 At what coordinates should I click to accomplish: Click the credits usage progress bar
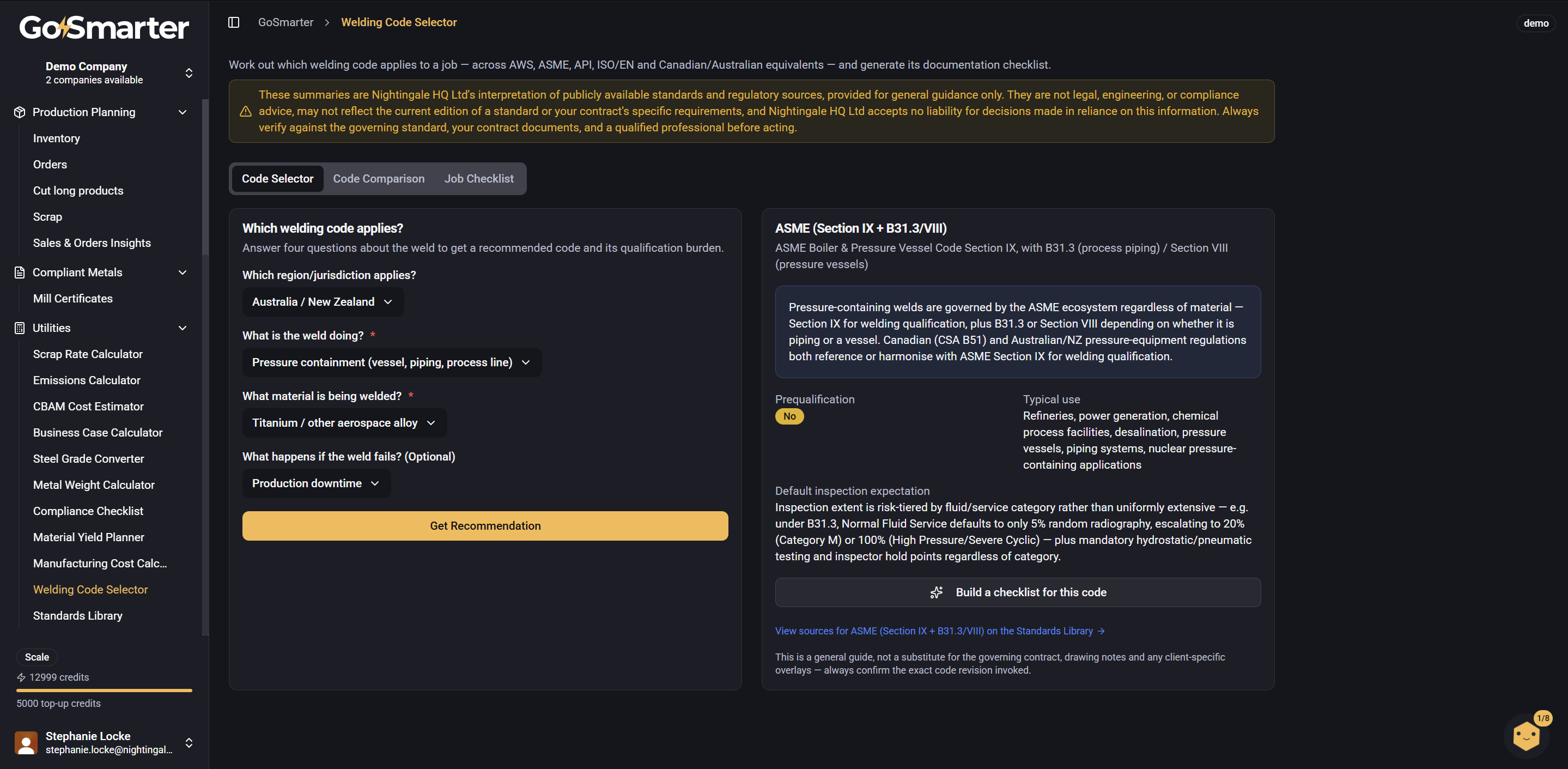[x=104, y=691]
